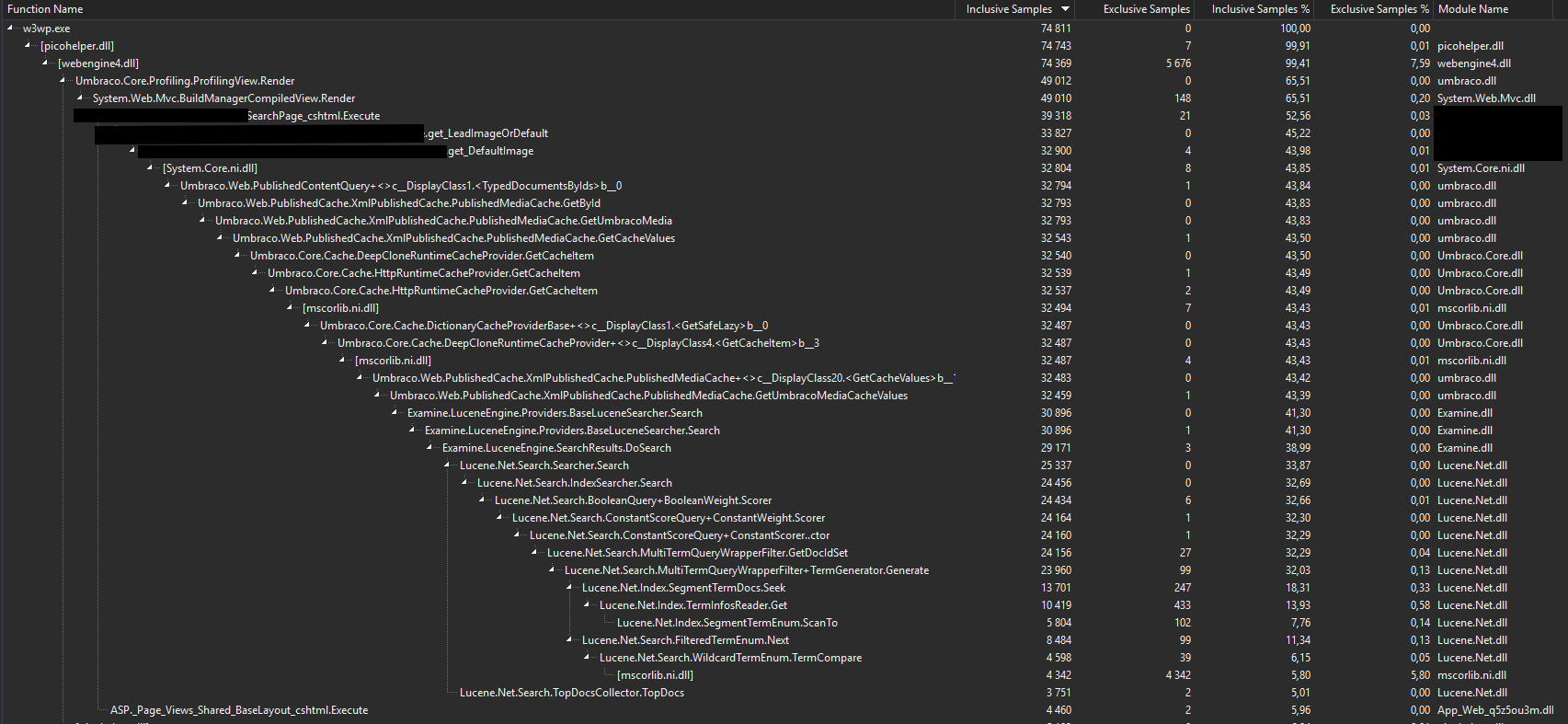Image resolution: width=1568 pixels, height=724 pixels.
Task: Collapse the [webengine4.dll] tree node
Action: click(46, 63)
